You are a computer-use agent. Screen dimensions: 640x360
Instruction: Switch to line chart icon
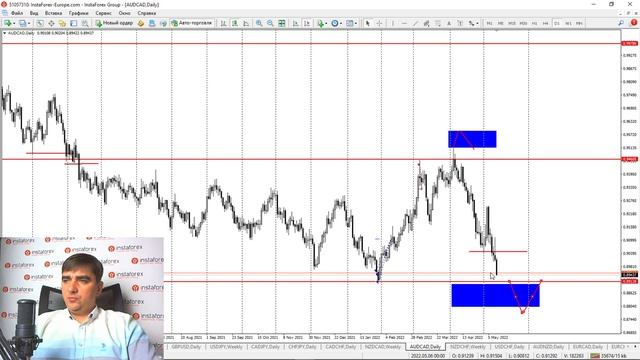pyautogui.click(x=246, y=23)
